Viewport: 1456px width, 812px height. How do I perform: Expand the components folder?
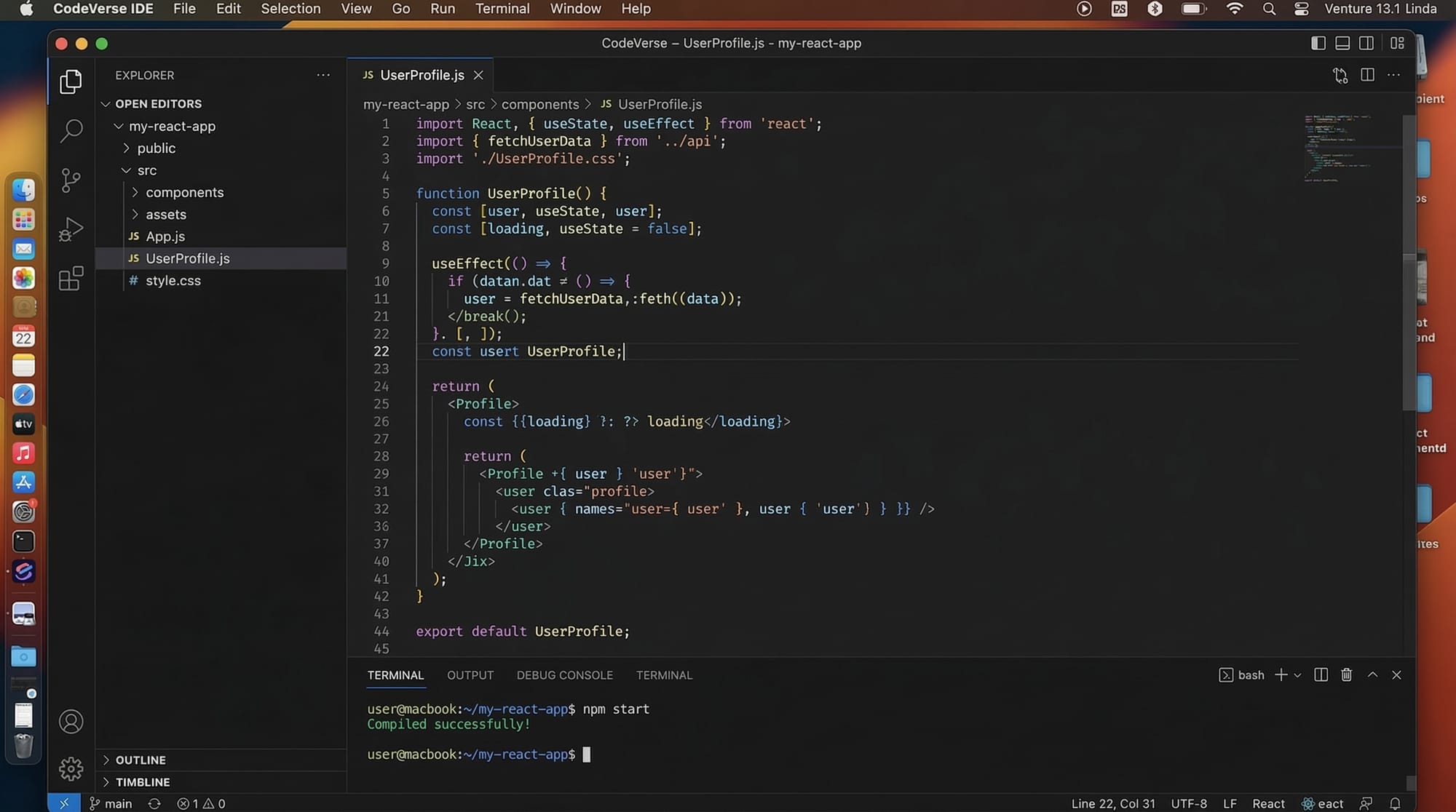tap(184, 192)
